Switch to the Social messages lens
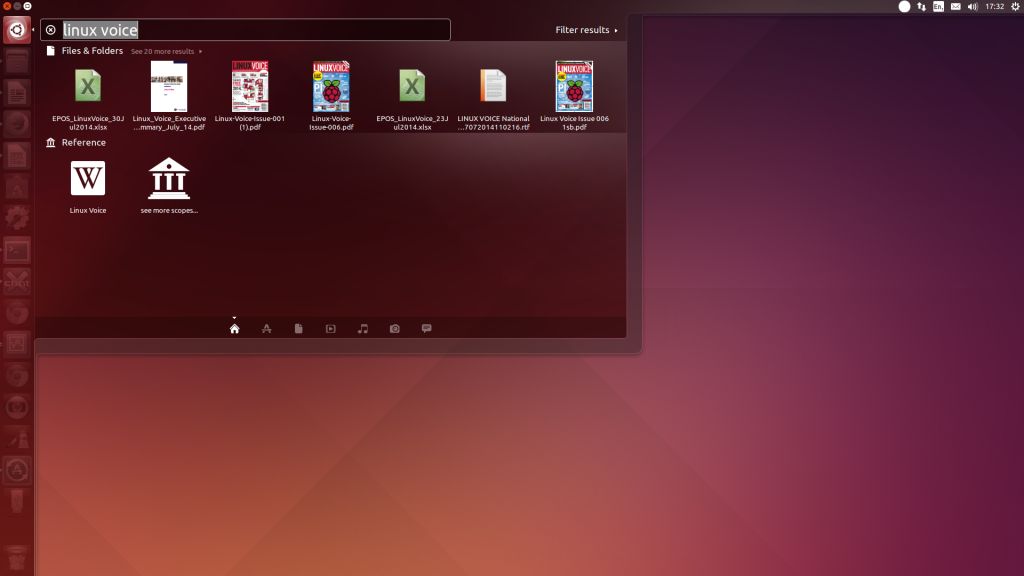The width and height of the screenshot is (1024, 576). pos(426,328)
